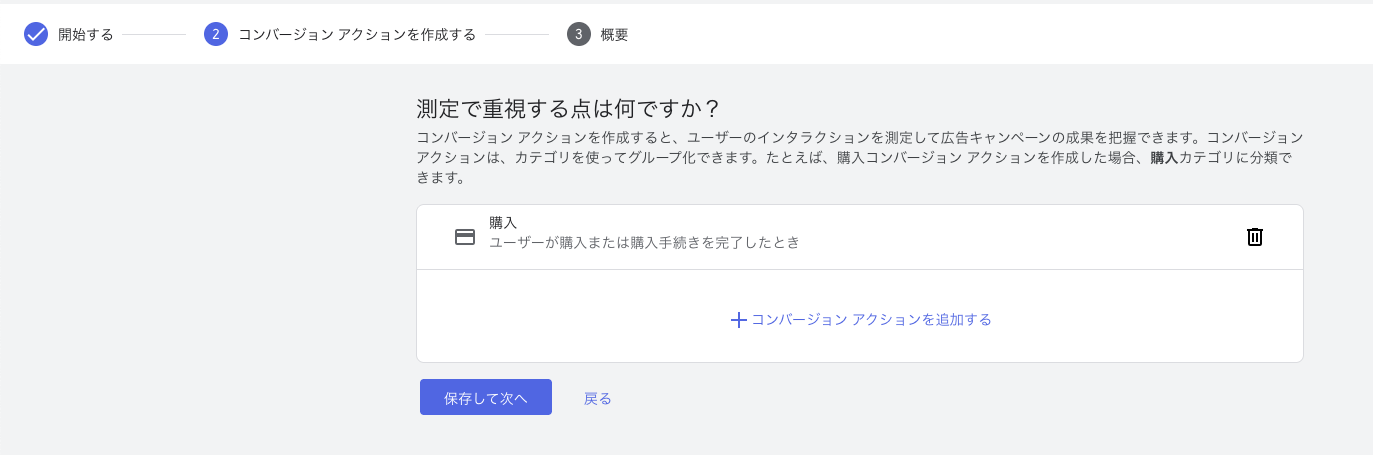This screenshot has width=1373, height=455.
Task: Select the 購入 title in the list row
Action: pyautogui.click(x=503, y=223)
